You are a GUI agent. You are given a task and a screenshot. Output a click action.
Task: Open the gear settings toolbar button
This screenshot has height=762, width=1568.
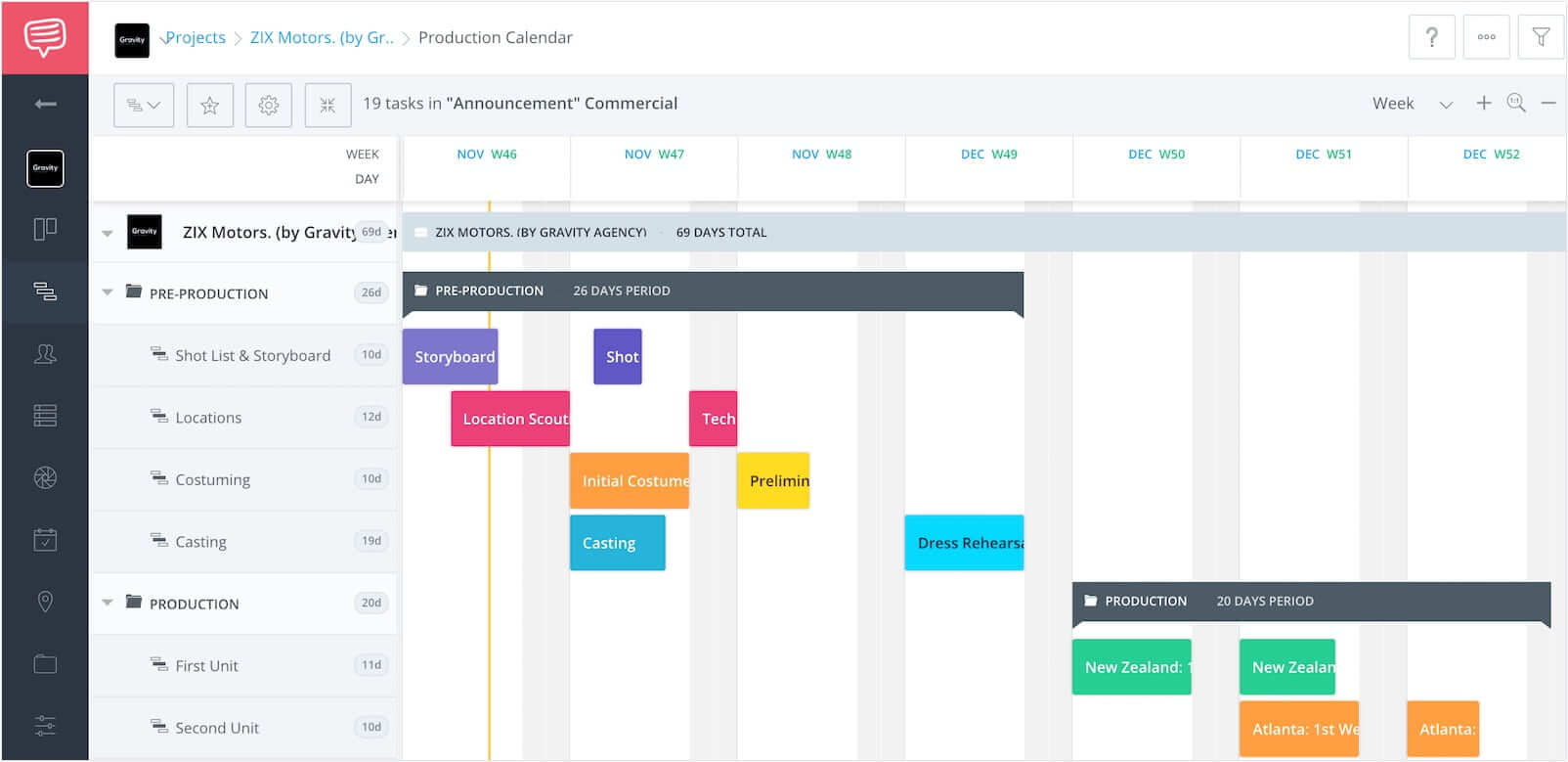point(269,105)
